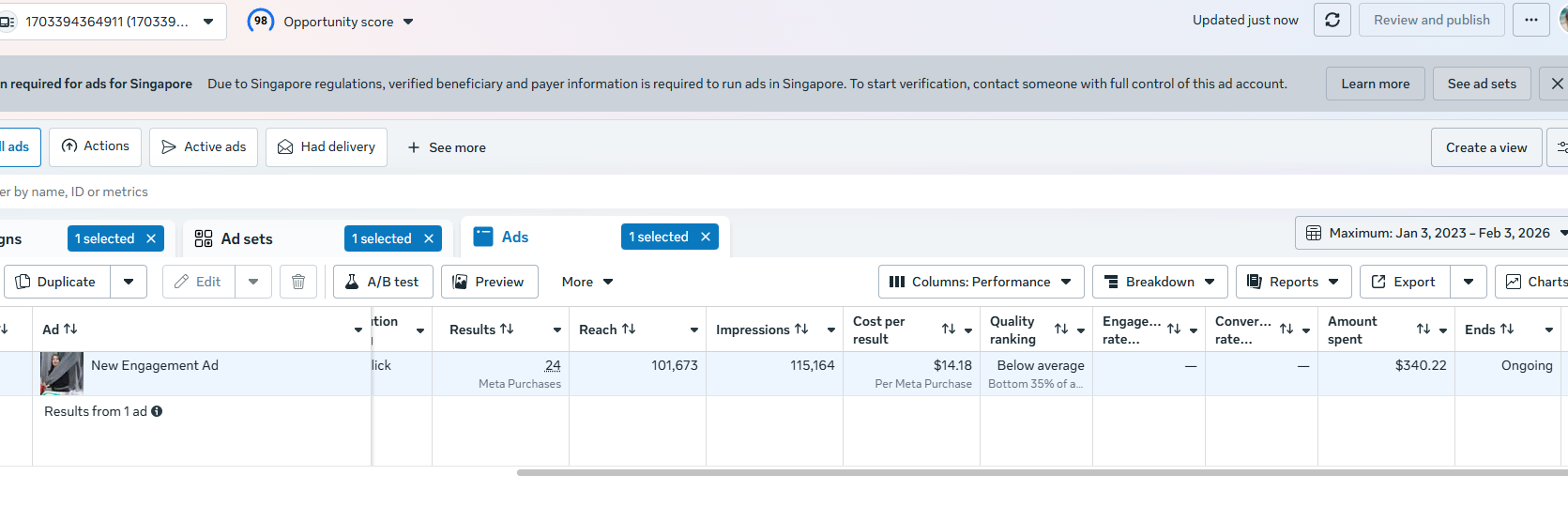Screen dimensions: 1568x506
Task: Select the Active ads filter tab
Action: 204,147
